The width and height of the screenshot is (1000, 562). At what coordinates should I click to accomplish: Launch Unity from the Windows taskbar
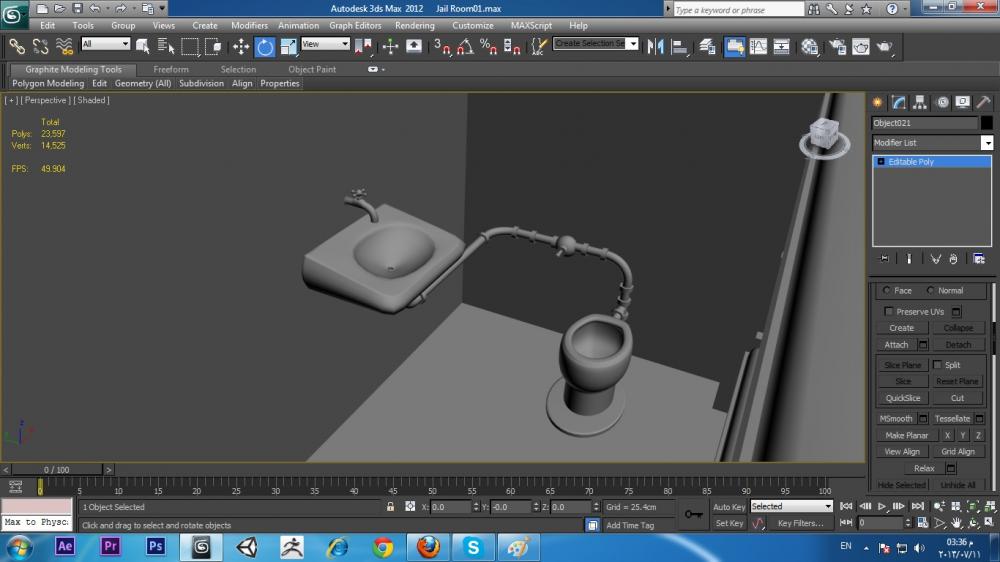click(246, 546)
